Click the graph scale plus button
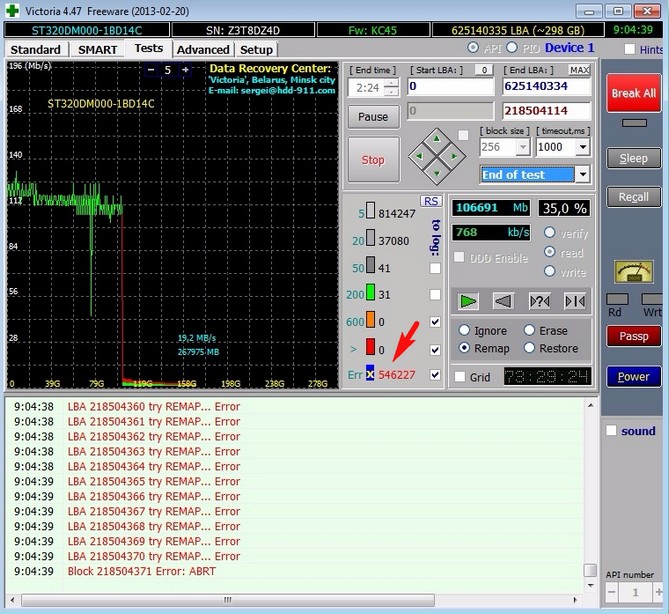The image size is (669, 614). click(185, 70)
